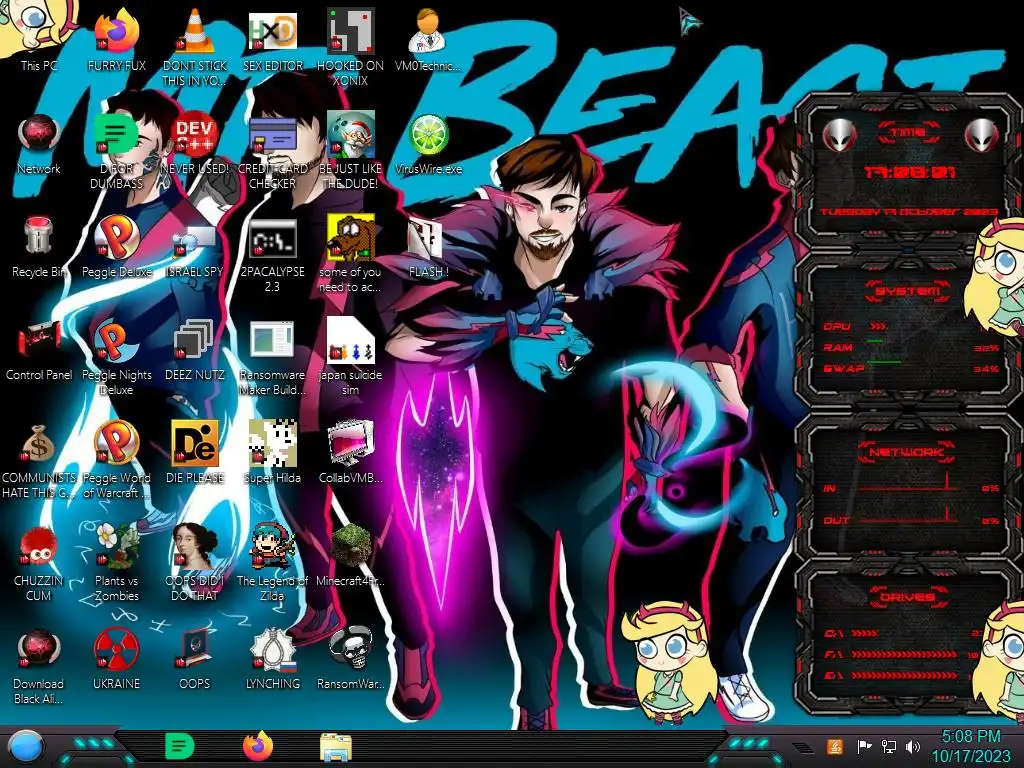Click the right alien head on TIME widget
This screenshot has width=1024, height=768.
click(x=982, y=136)
